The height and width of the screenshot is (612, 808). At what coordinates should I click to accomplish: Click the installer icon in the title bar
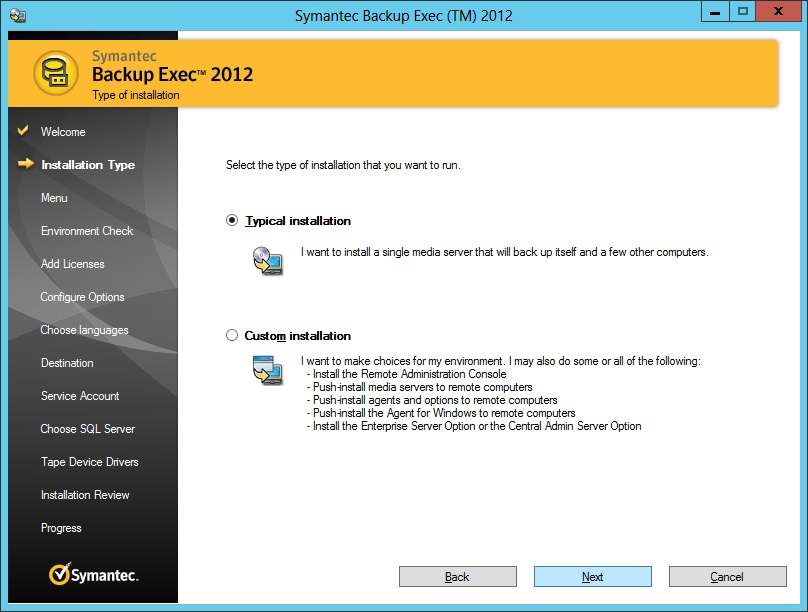click(18, 15)
